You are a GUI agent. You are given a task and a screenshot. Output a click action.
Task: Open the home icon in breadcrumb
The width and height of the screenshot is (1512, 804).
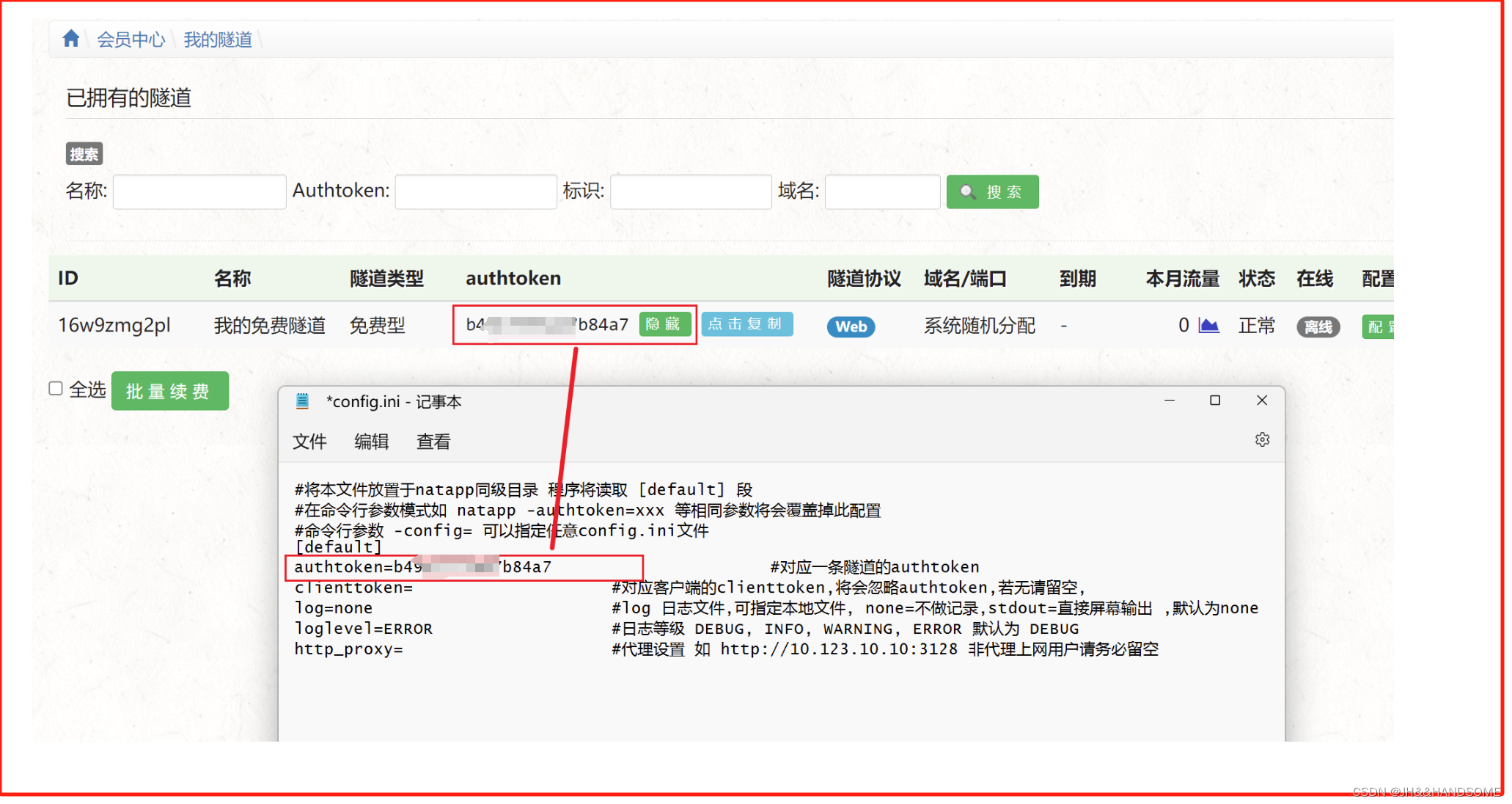coord(70,38)
